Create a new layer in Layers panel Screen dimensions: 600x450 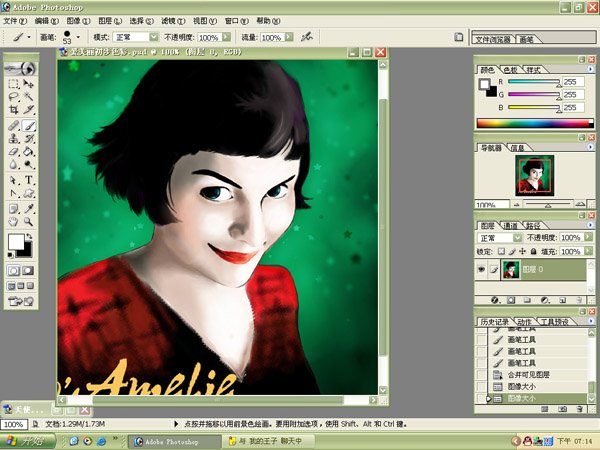click(x=562, y=300)
